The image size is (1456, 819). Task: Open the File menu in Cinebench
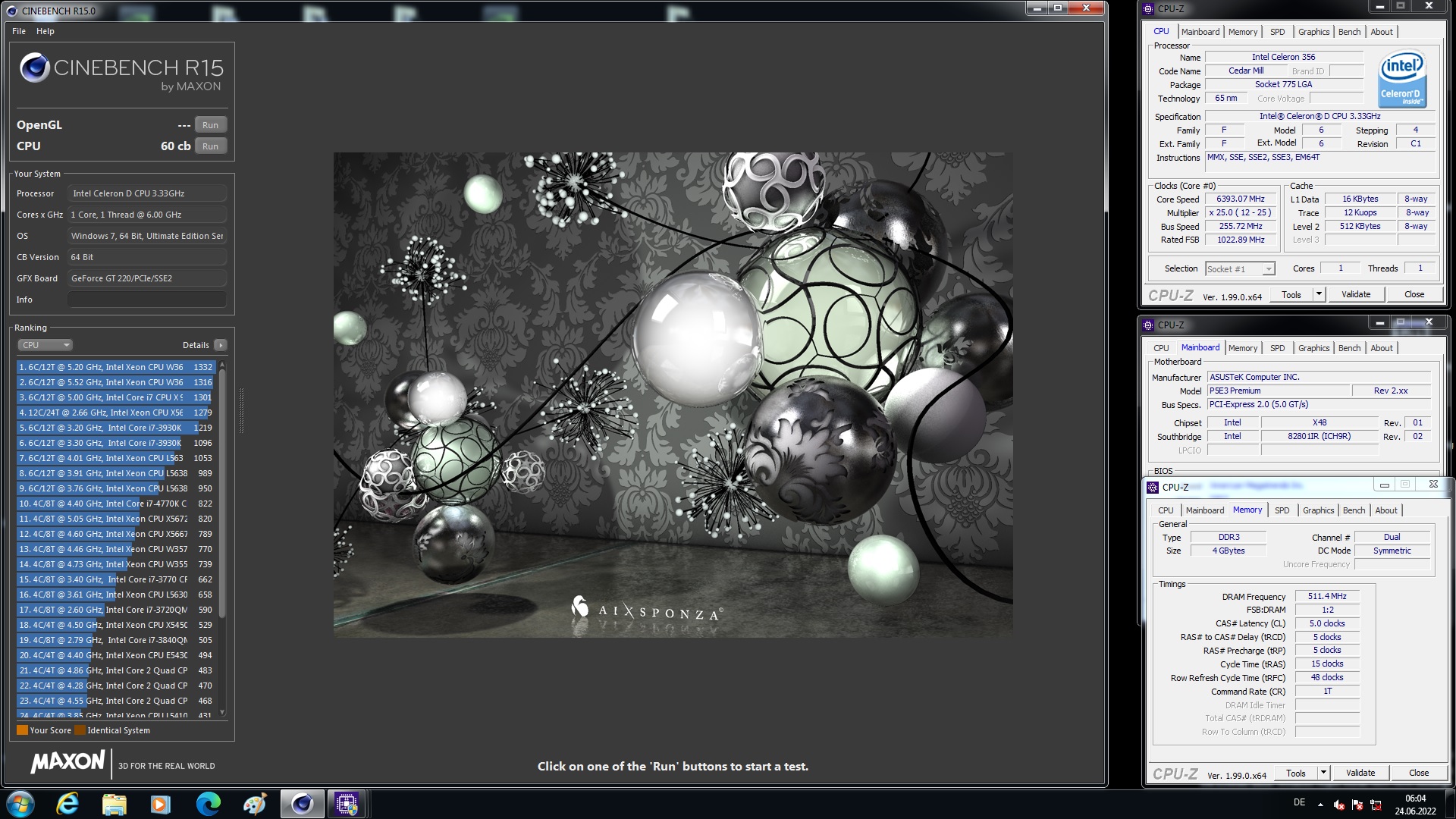[19, 31]
